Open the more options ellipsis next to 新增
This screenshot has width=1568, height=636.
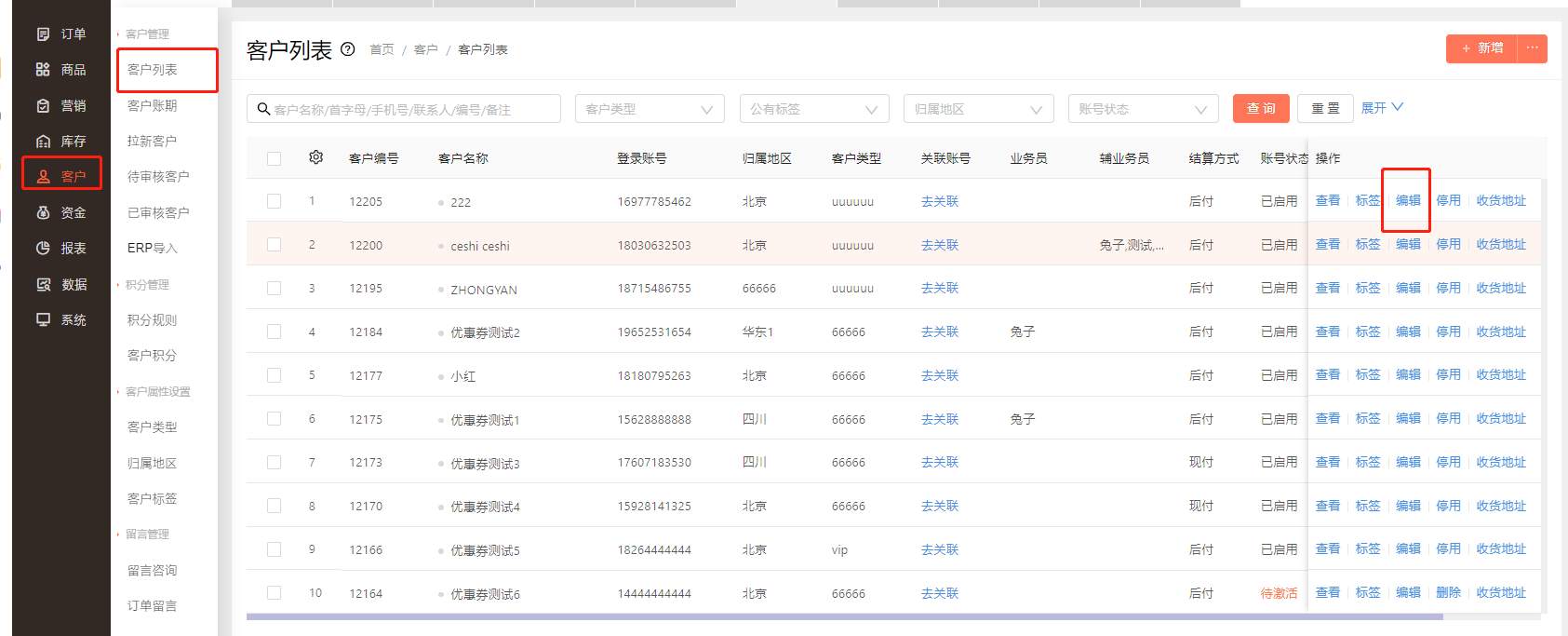[x=1532, y=48]
